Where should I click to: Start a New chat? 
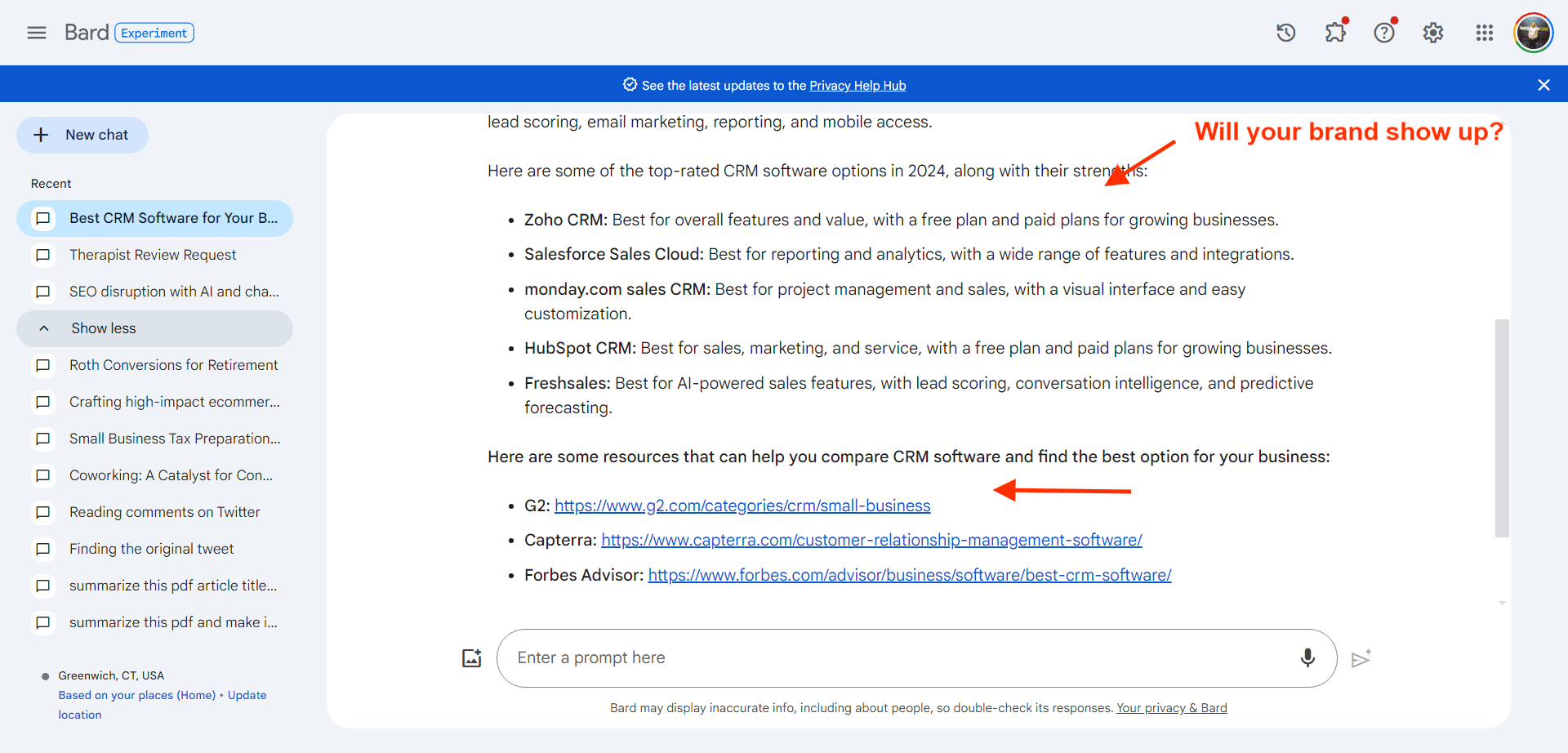pyautogui.click(x=82, y=135)
